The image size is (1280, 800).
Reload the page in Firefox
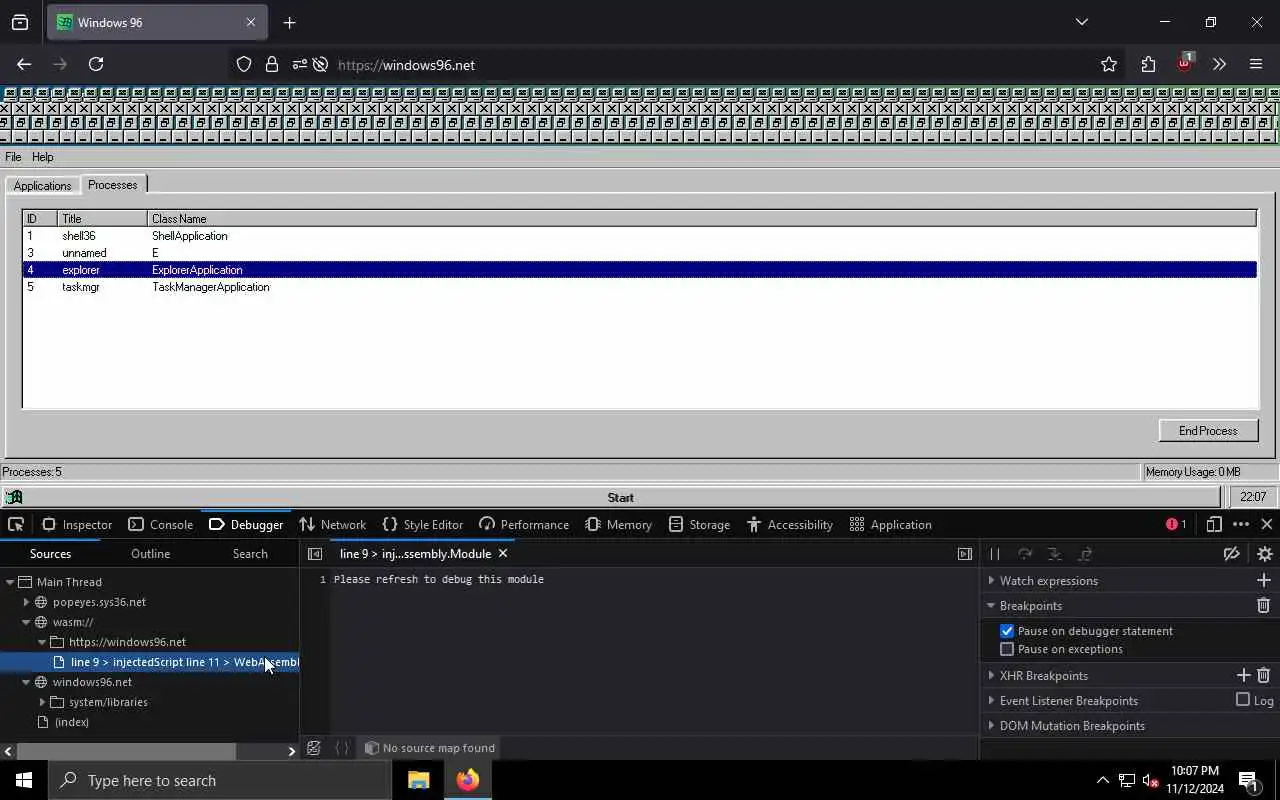click(96, 64)
